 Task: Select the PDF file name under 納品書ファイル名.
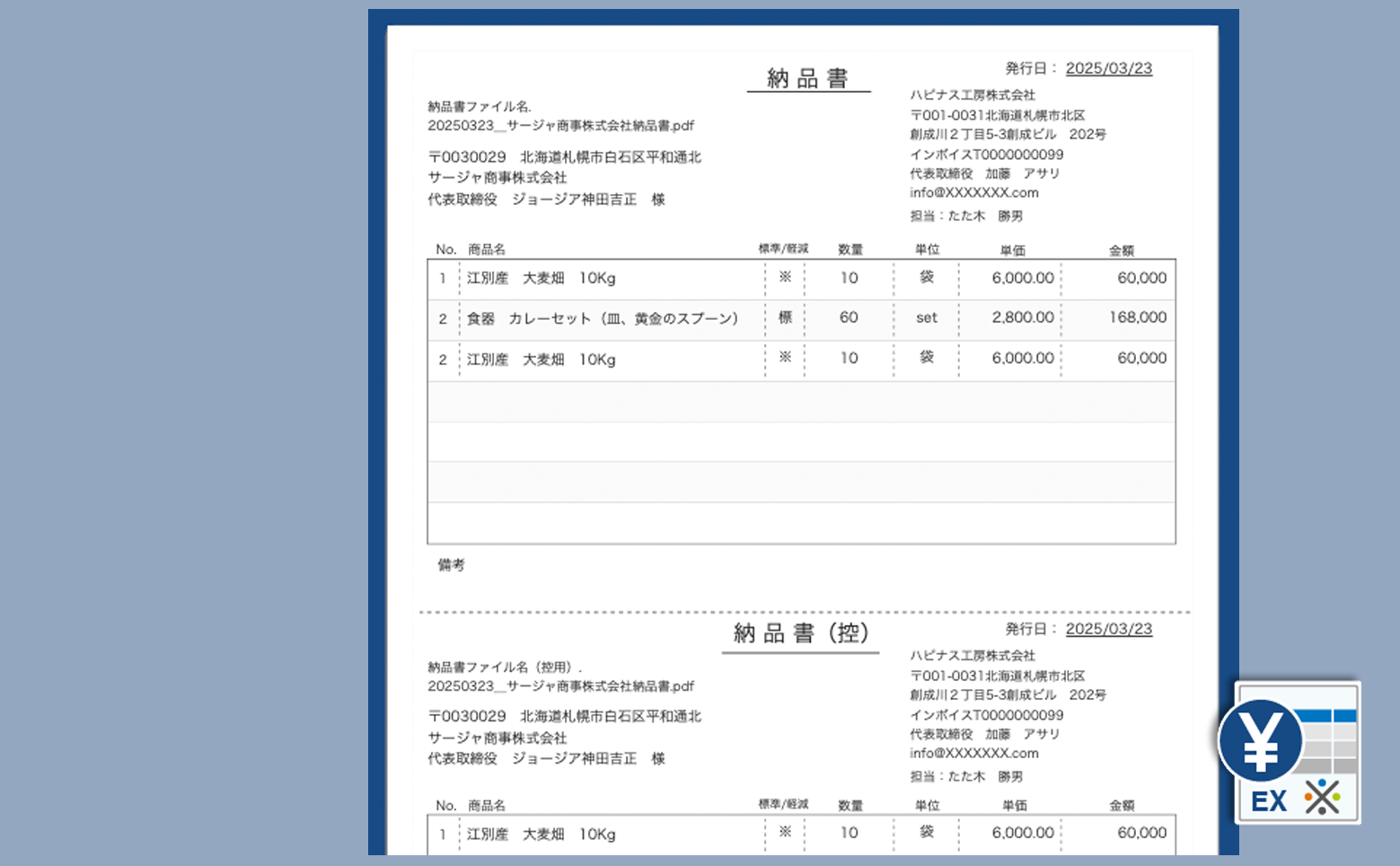click(560, 126)
